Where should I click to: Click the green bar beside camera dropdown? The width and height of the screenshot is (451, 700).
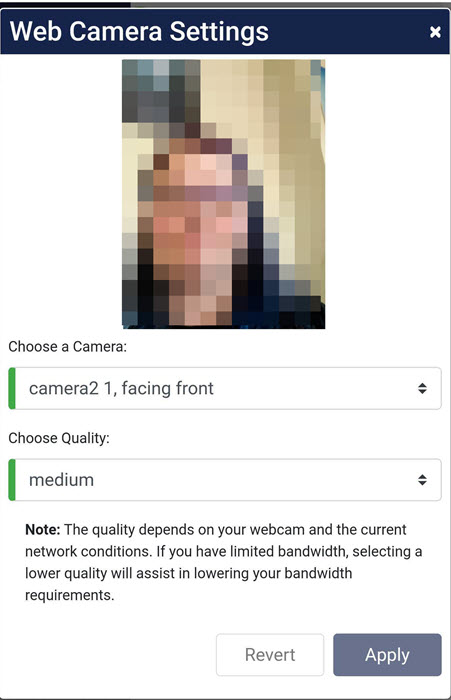coord(12,388)
